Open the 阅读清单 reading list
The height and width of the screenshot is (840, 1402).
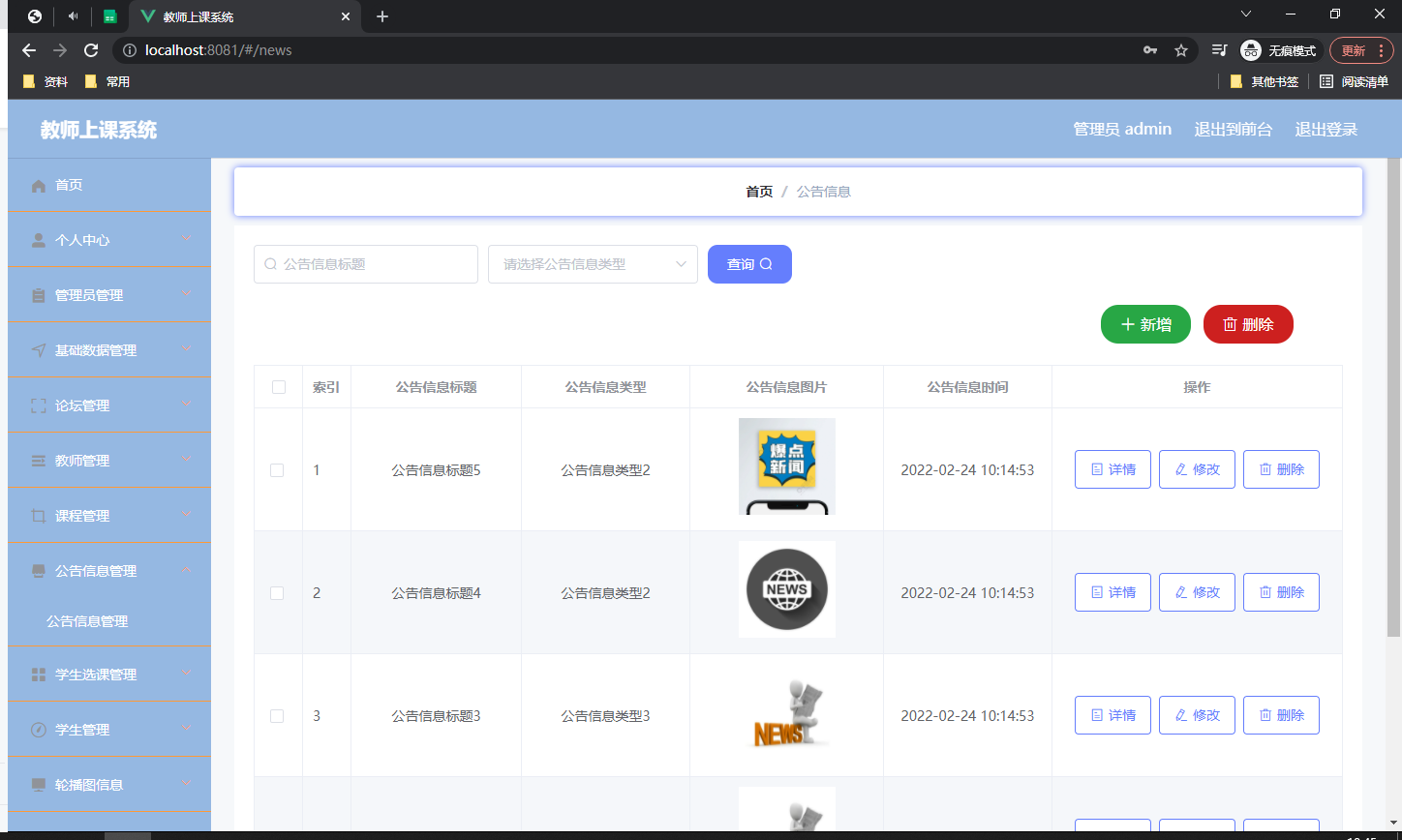pyautogui.click(x=1354, y=82)
